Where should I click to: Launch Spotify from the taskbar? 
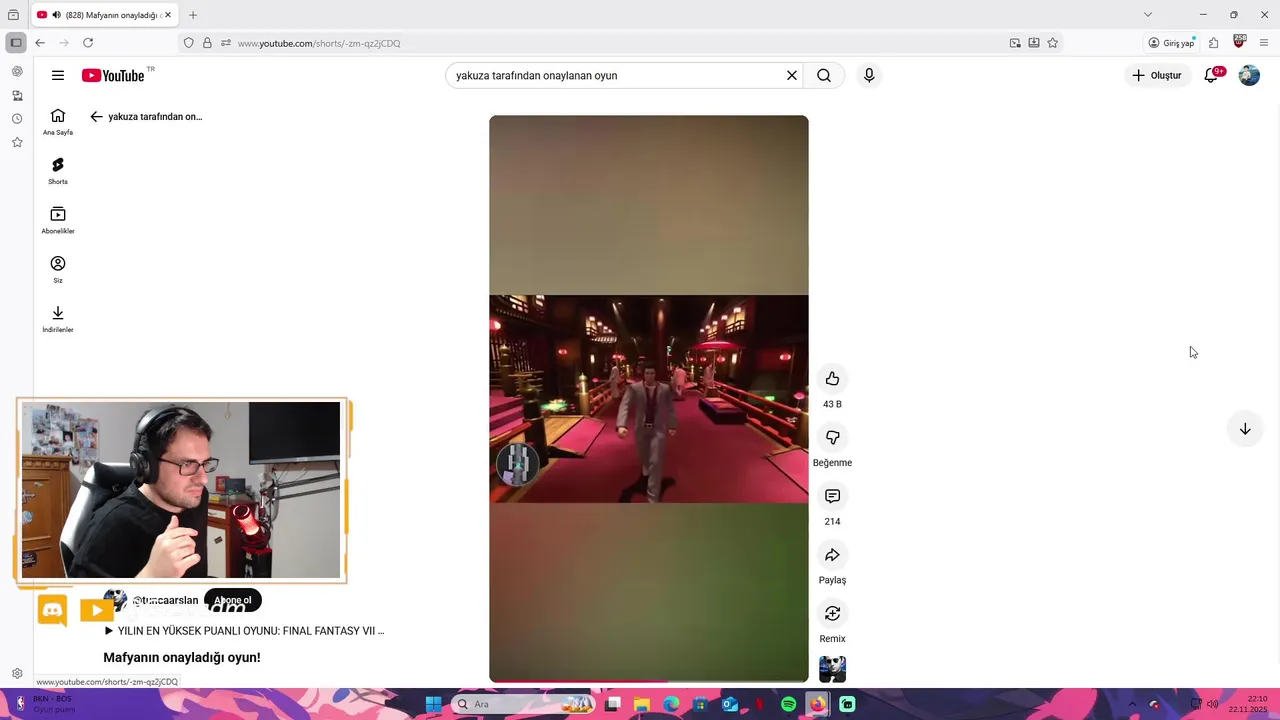789,704
